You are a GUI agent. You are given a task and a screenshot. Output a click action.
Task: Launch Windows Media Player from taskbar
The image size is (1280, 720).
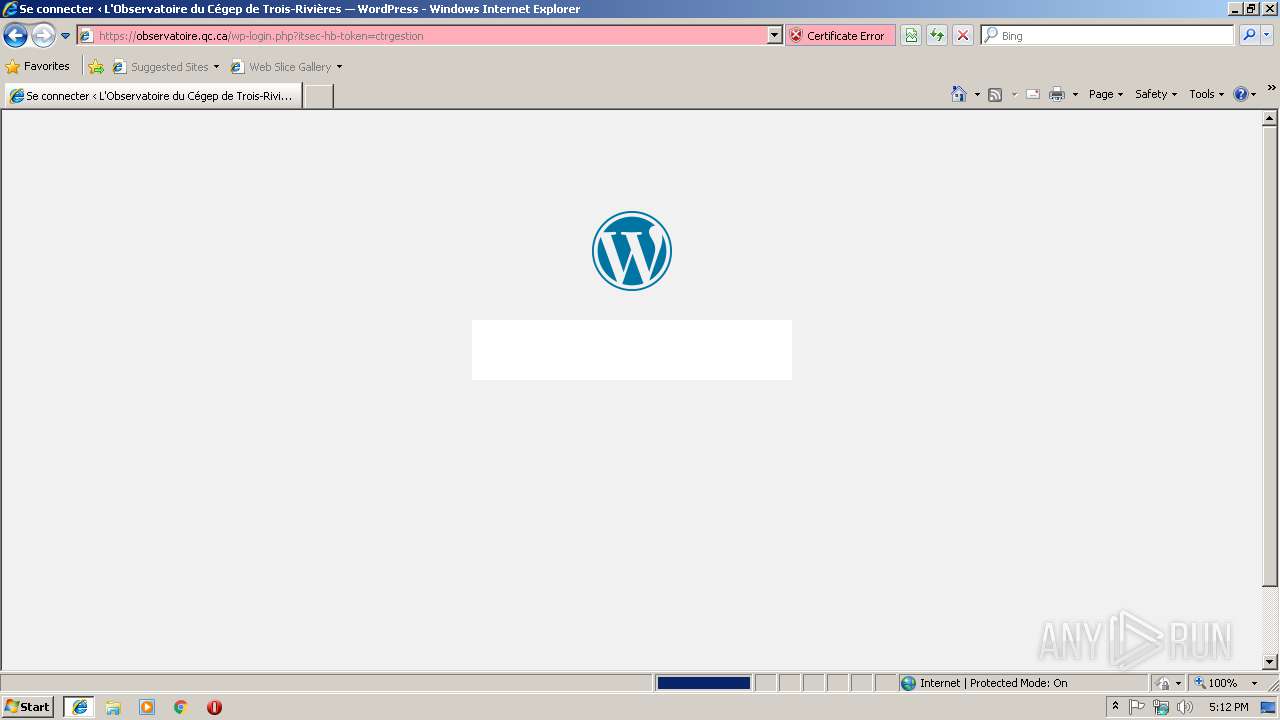click(147, 707)
